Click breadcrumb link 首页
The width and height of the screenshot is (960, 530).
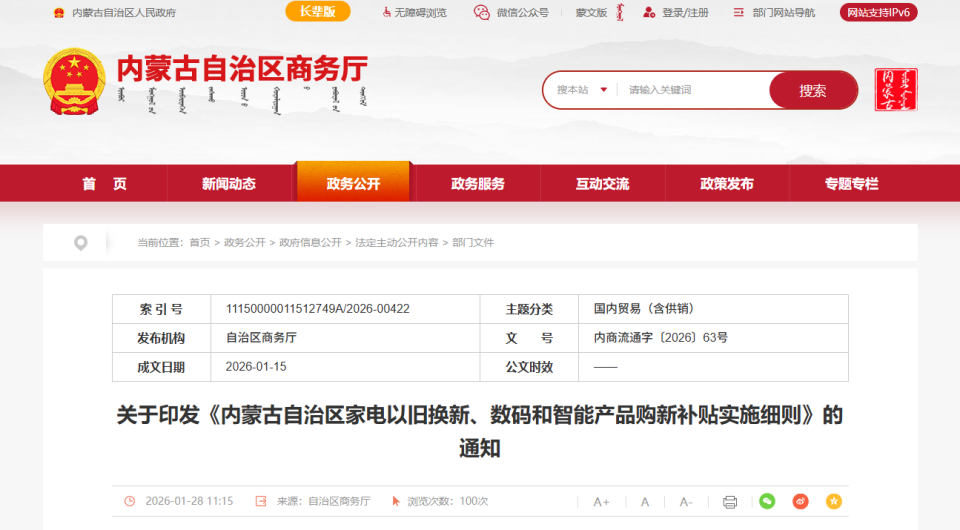(200, 243)
